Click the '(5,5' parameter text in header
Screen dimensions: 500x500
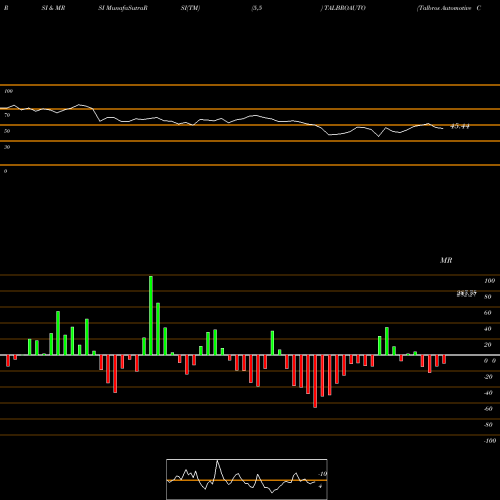tap(257, 8)
